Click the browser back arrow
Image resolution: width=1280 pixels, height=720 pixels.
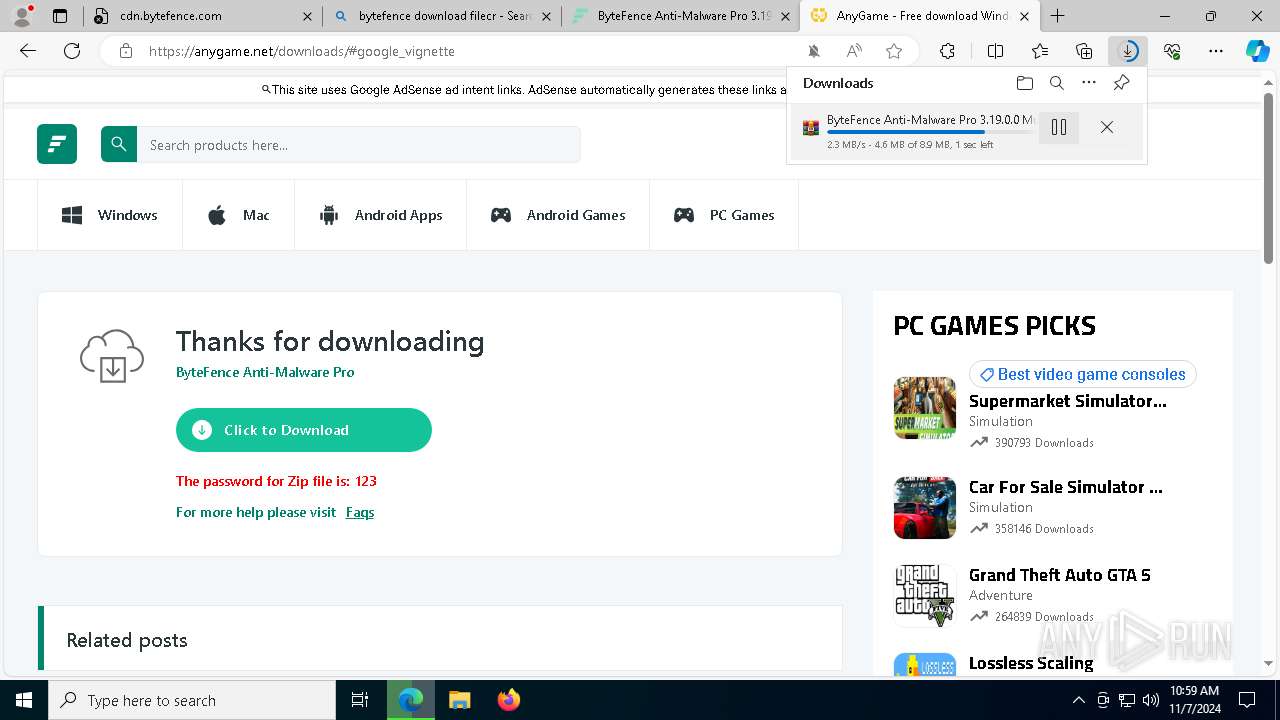[x=28, y=51]
